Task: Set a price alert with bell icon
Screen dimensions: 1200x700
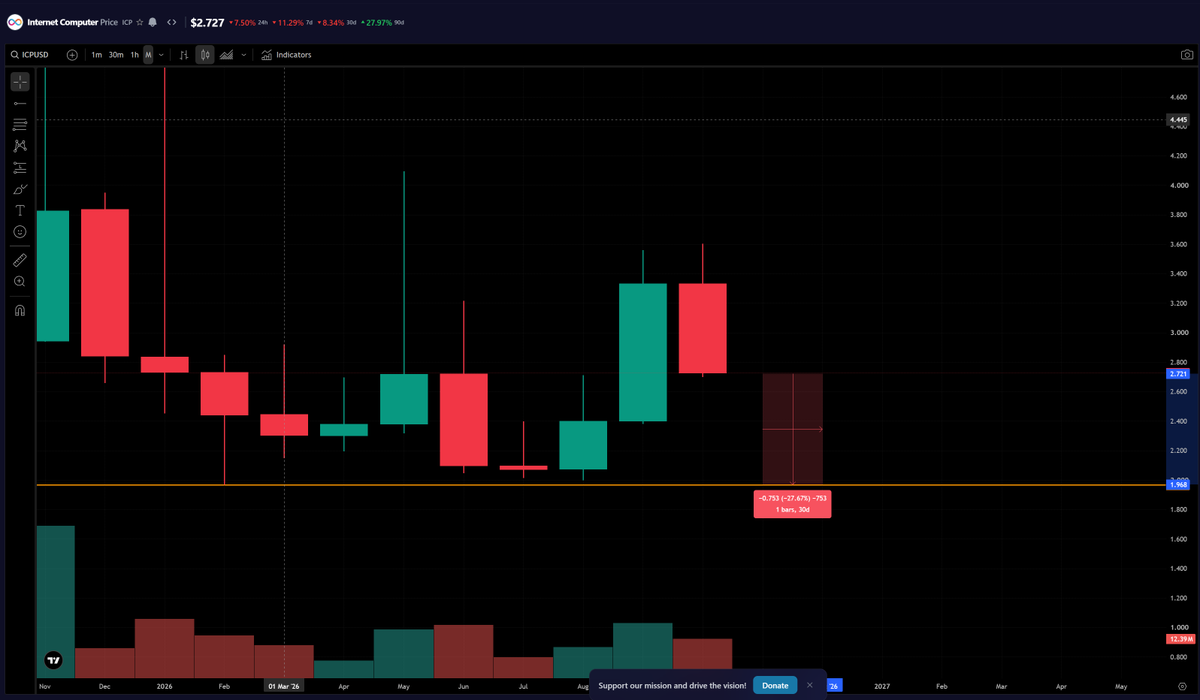Action: click(x=153, y=22)
